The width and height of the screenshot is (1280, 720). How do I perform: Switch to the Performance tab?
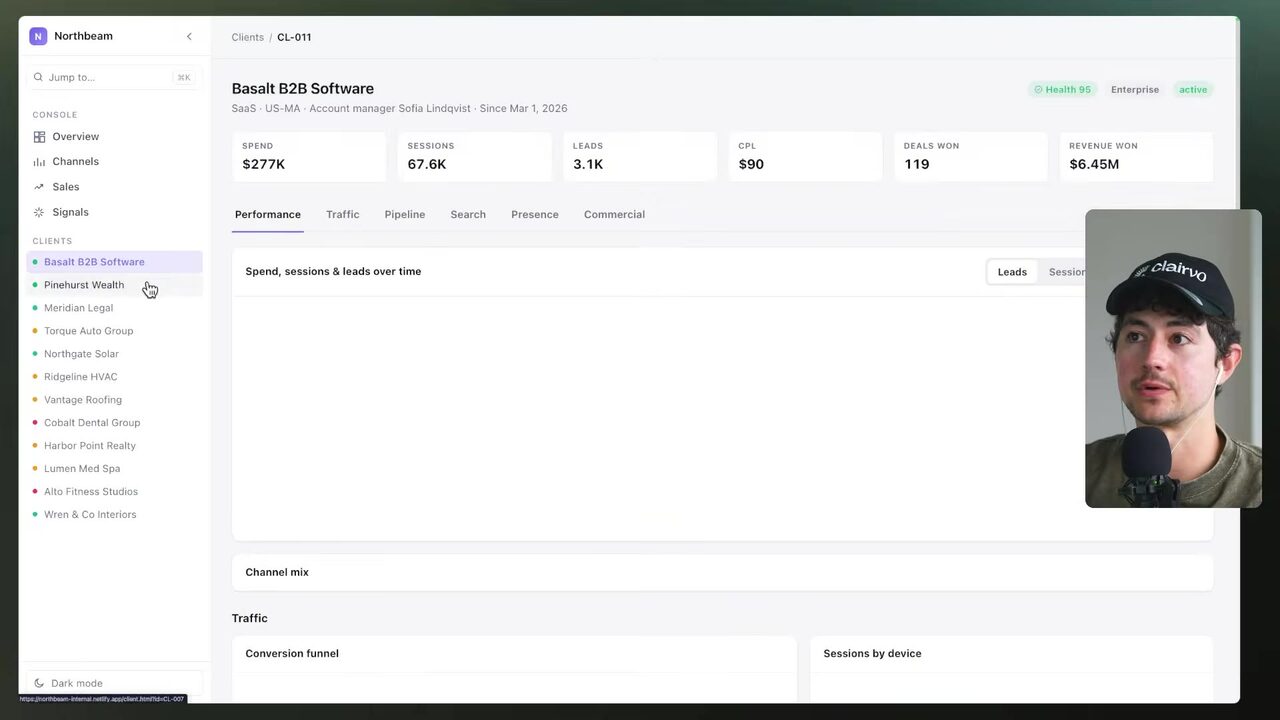pyautogui.click(x=268, y=215)
